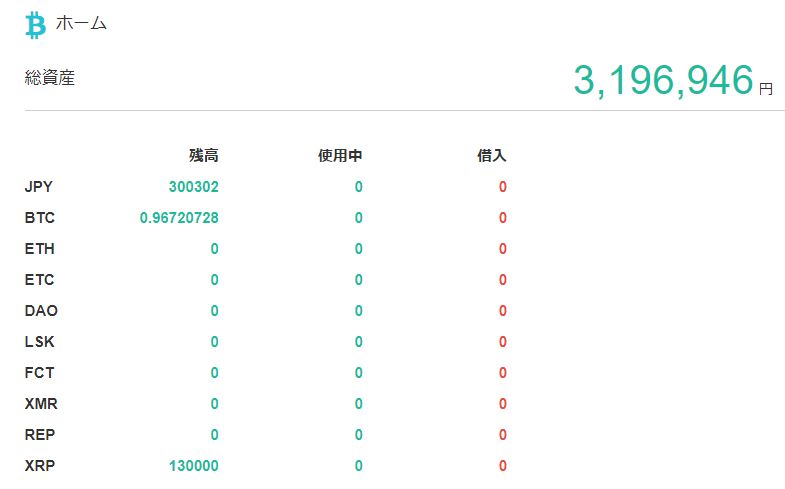
Task: Select the BTC currency row label
Action: coord(39,218)
